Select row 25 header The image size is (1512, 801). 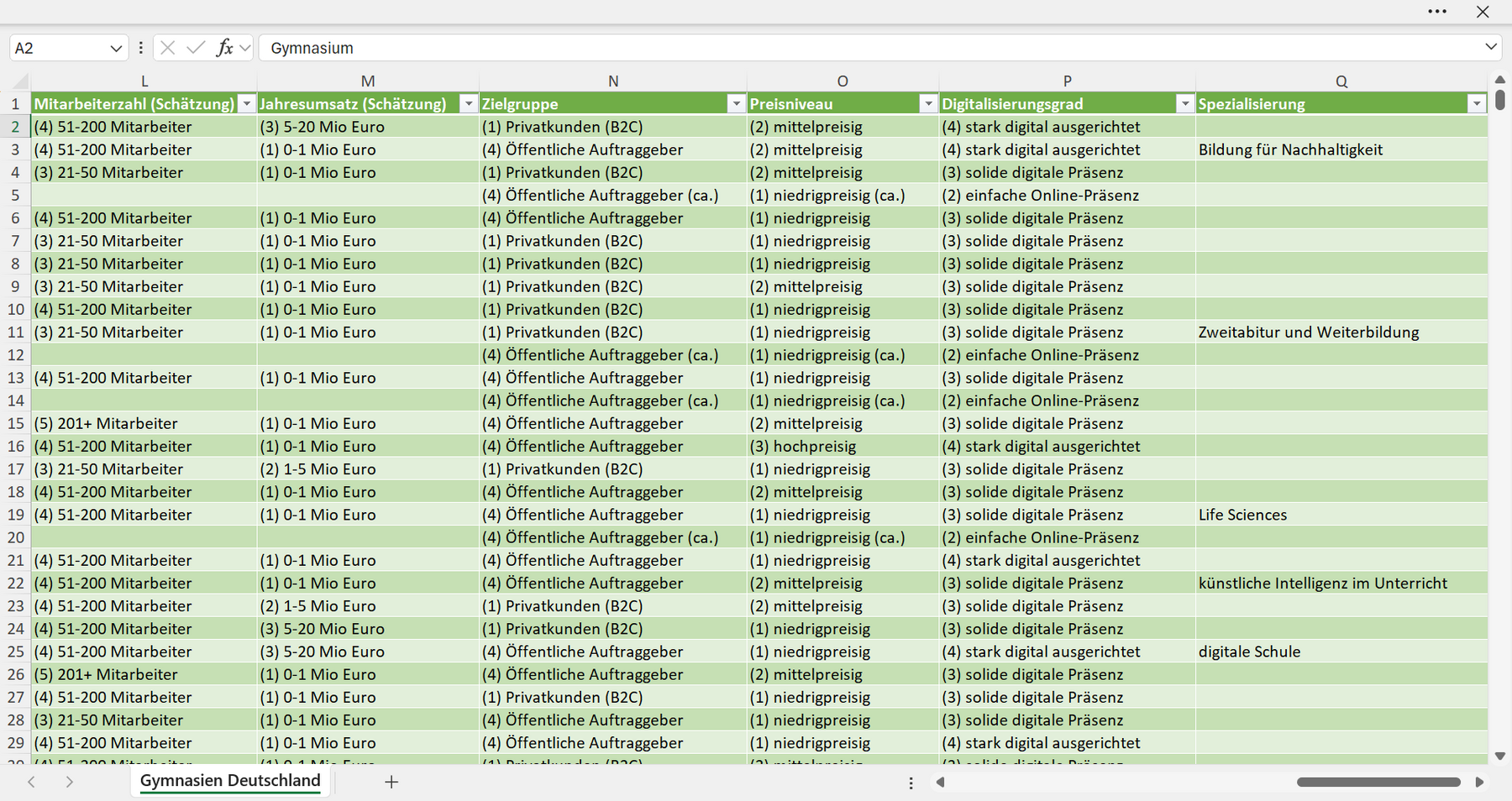(x=16, y=652)
